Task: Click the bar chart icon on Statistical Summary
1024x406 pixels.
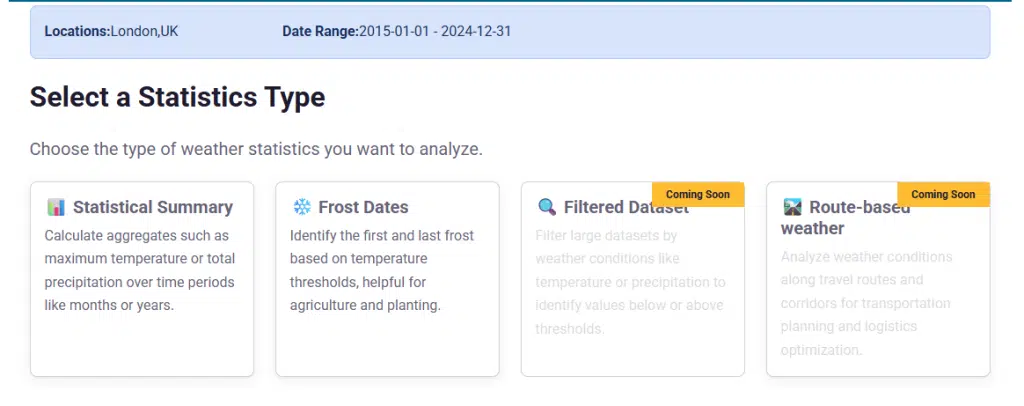Action: (56, 207)
